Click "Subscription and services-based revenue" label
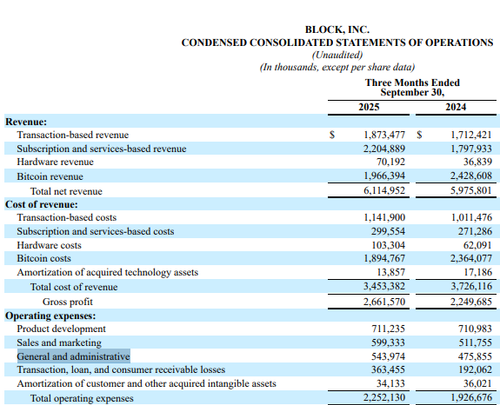 click(101, 149)
